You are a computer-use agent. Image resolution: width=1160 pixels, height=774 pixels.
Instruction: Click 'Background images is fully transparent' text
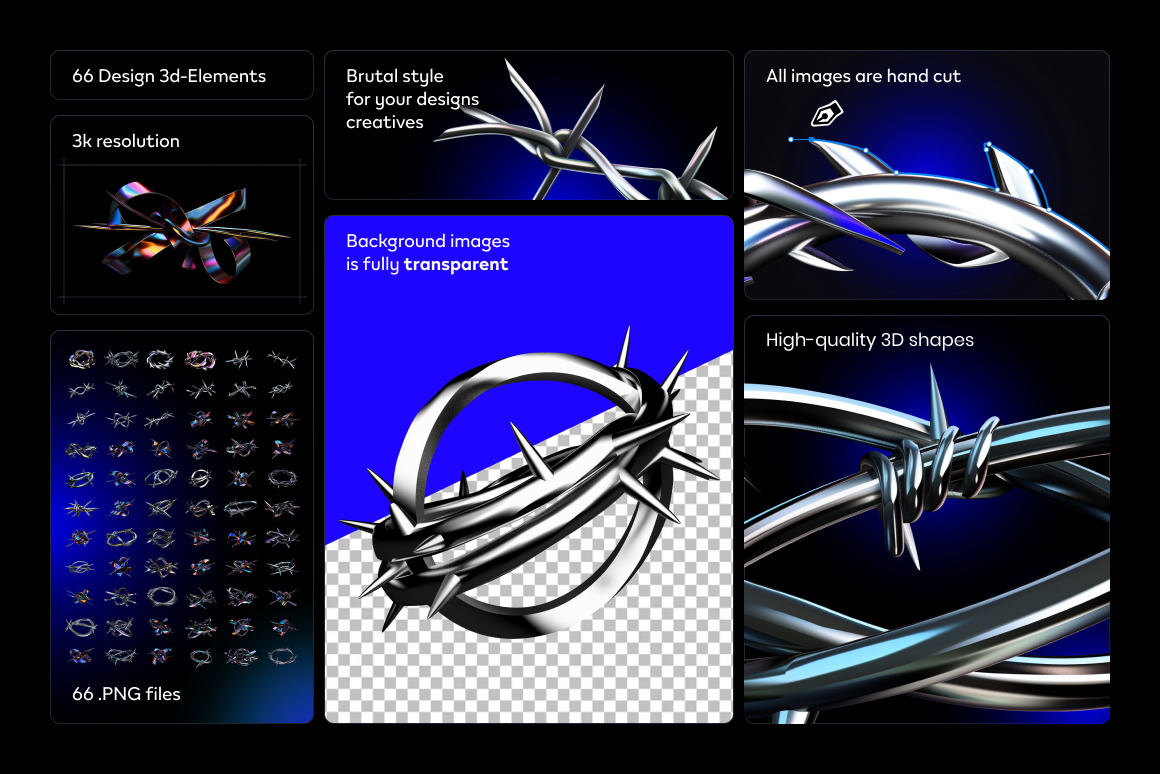tap(427, 253)
